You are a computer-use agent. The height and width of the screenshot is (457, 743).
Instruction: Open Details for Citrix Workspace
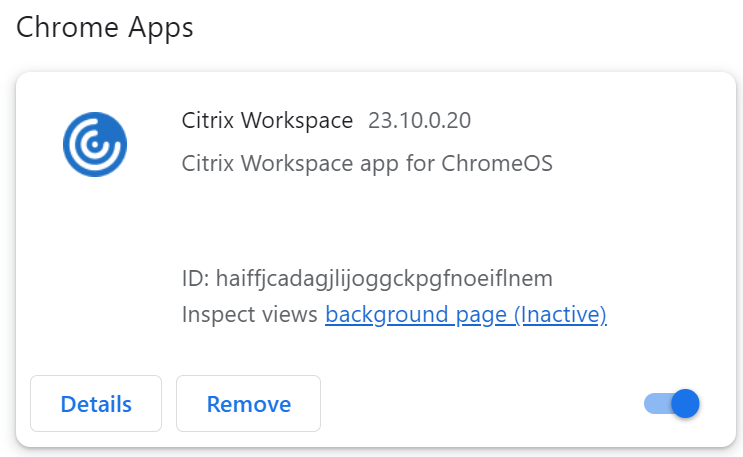[96, 404]
